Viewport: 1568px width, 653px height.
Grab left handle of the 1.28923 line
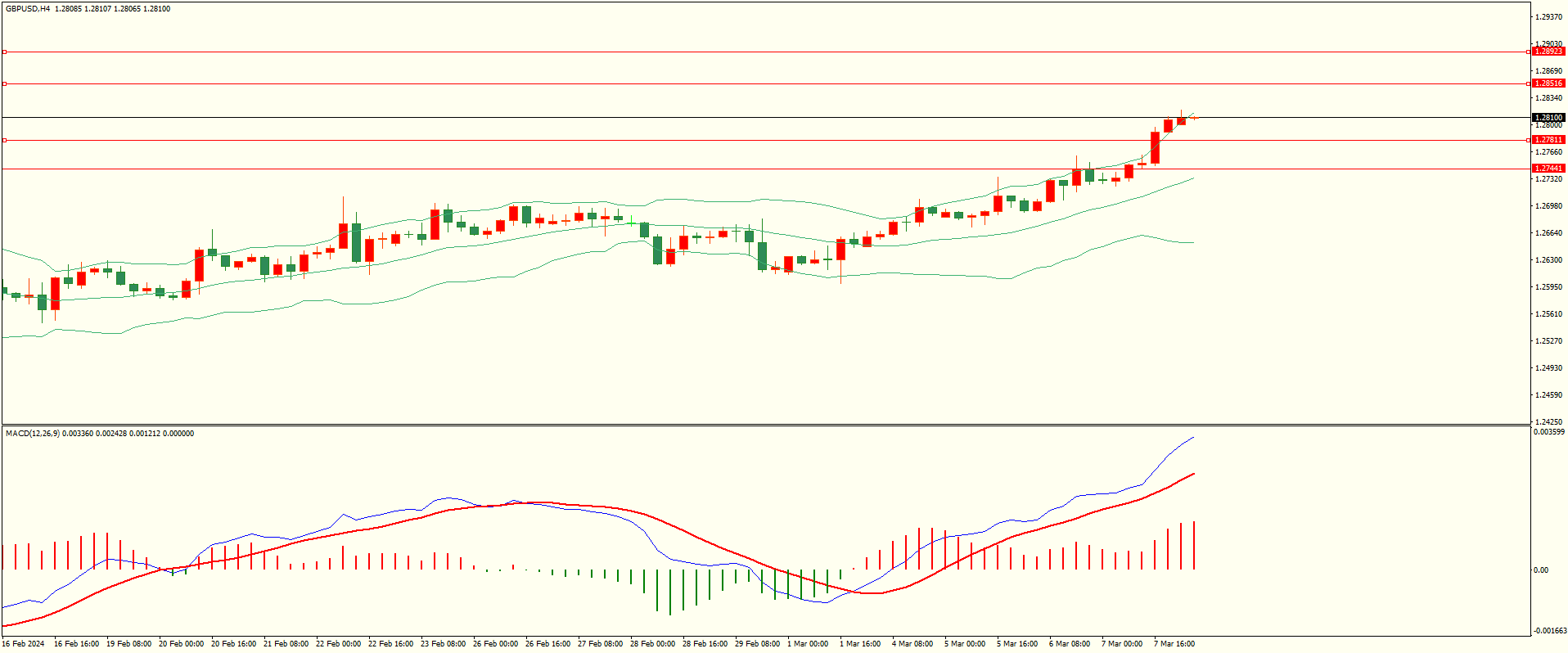pos(4,52)
